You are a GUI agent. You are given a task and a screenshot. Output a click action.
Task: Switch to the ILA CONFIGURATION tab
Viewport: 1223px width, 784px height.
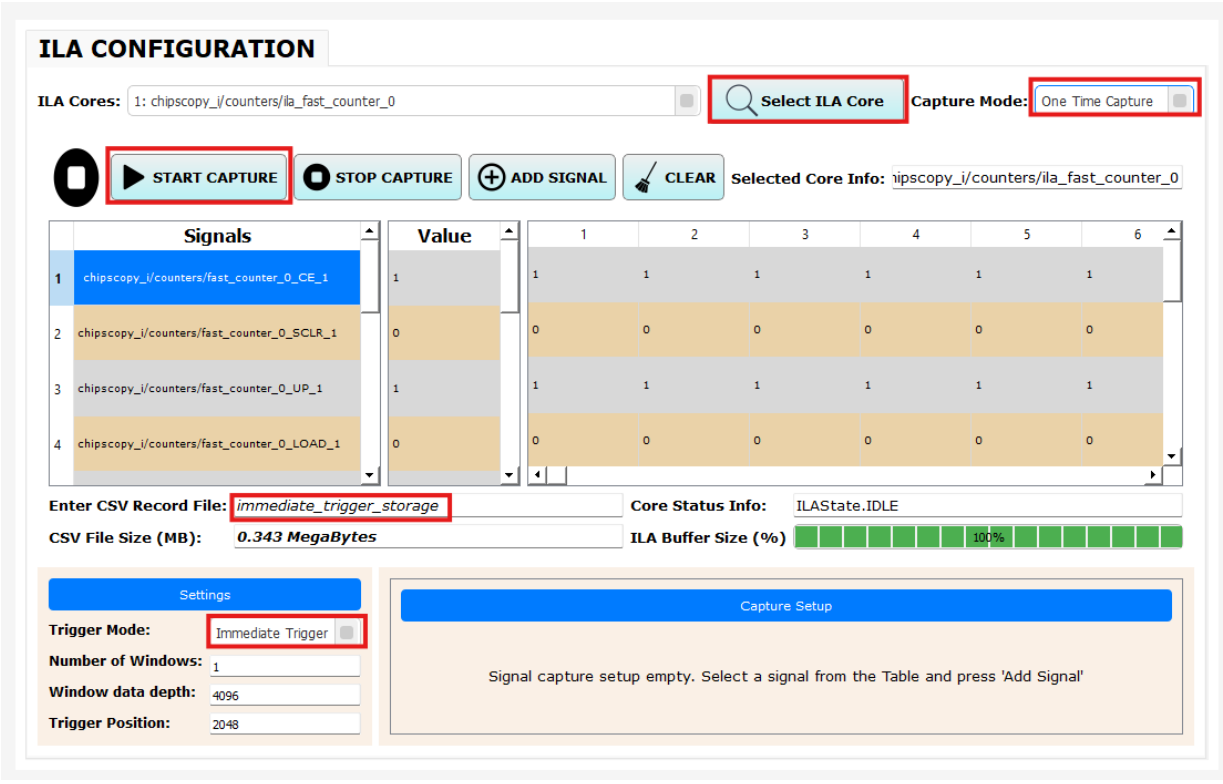point(177,48)
